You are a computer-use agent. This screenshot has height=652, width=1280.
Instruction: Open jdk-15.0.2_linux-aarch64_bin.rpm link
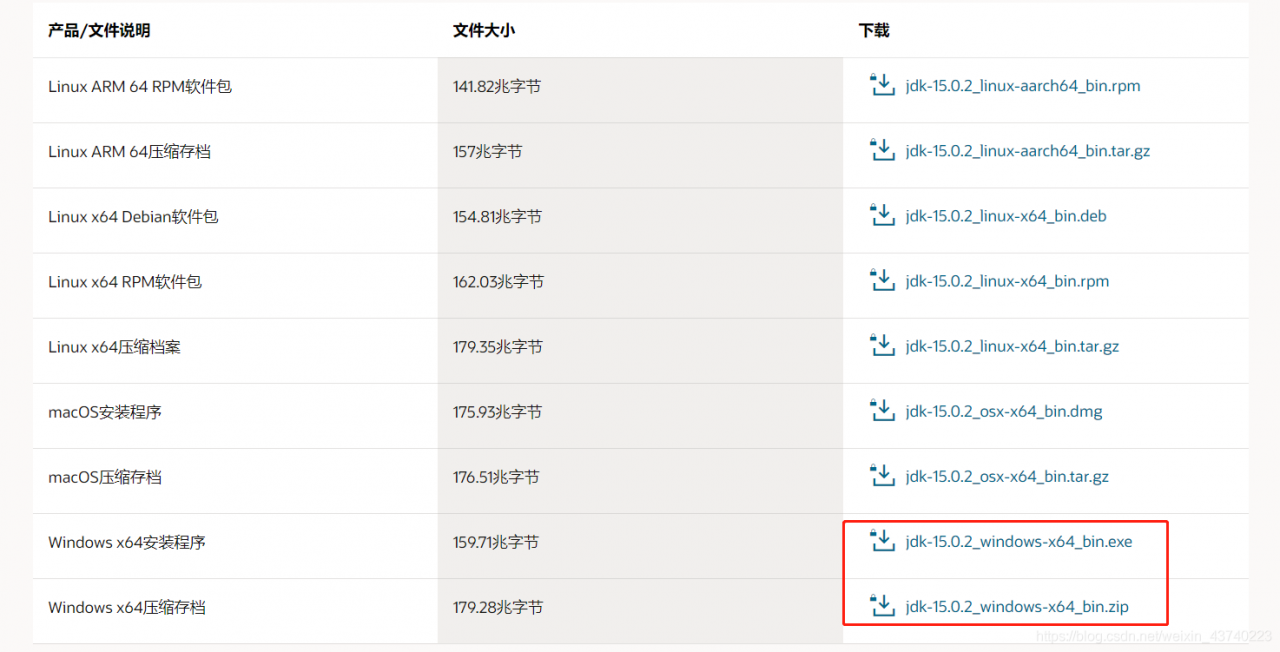pyautogui.click(x=1023, y=86)
